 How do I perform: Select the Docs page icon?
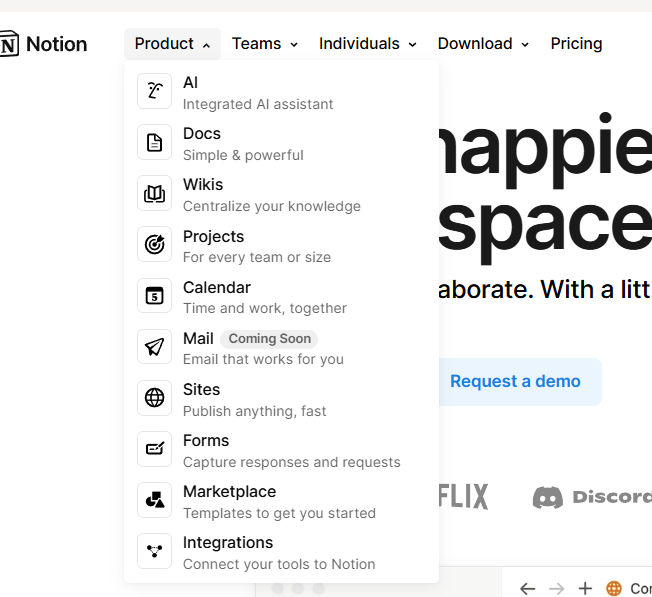[154, 142]
